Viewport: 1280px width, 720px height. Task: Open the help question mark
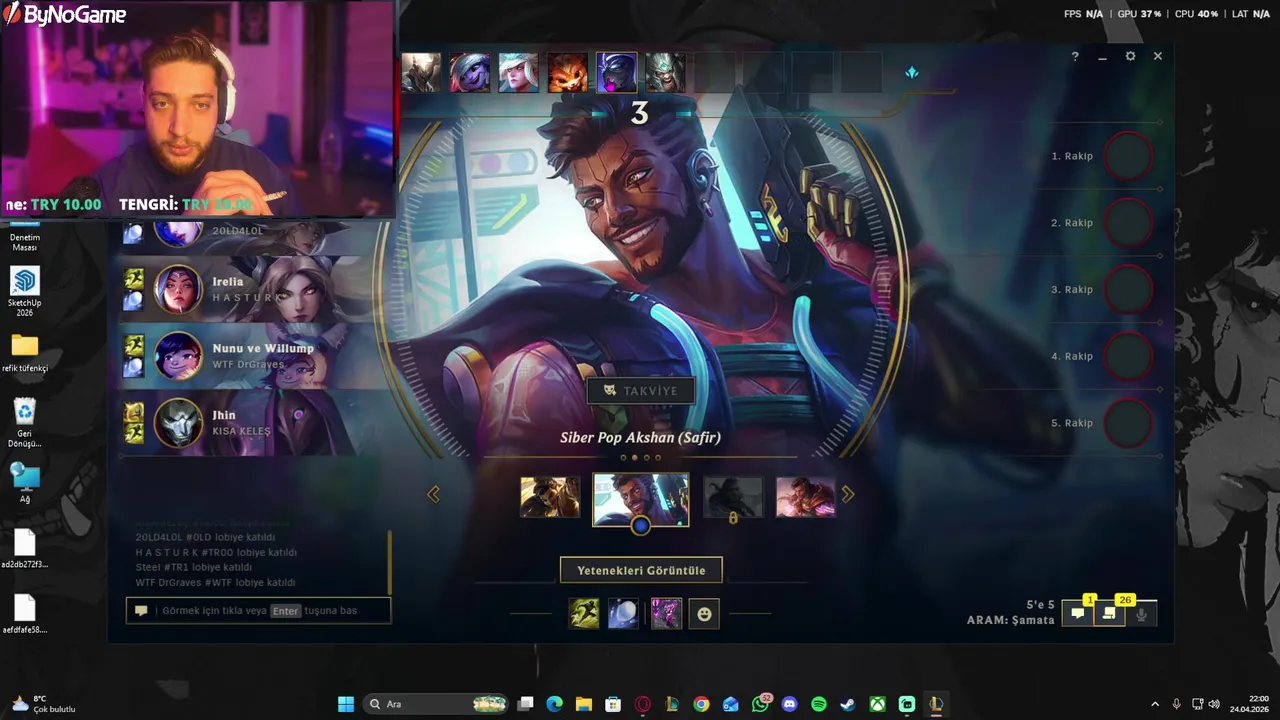click(x=1075, y=57)
